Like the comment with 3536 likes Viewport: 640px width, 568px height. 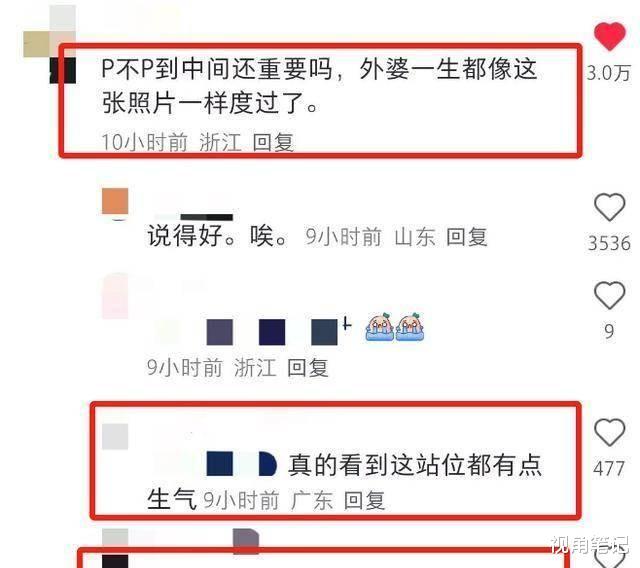coord(609,208)
